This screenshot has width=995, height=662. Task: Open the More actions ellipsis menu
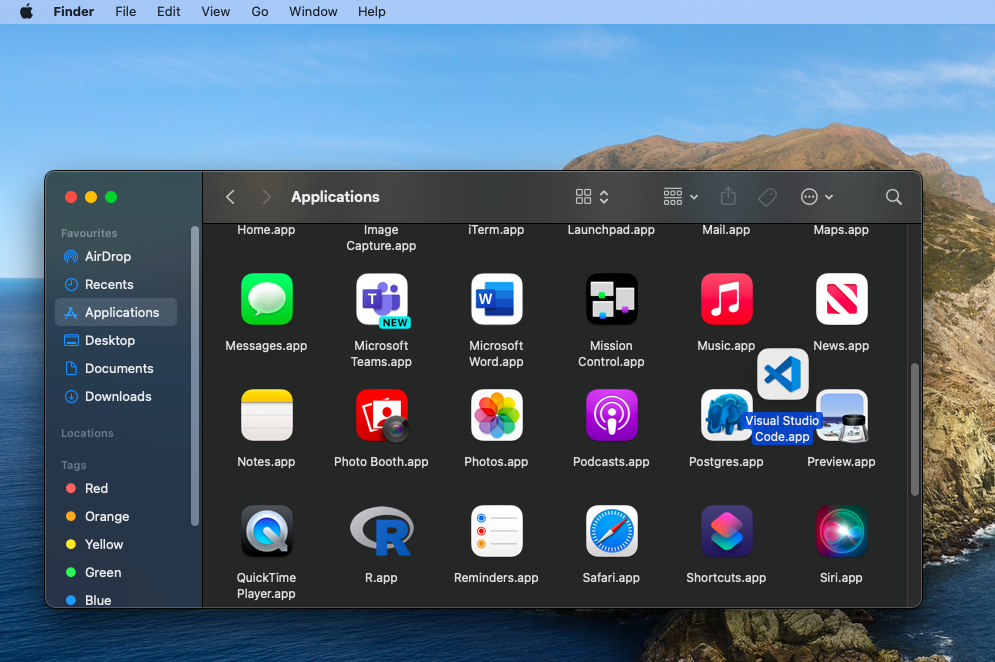point(816,197)
